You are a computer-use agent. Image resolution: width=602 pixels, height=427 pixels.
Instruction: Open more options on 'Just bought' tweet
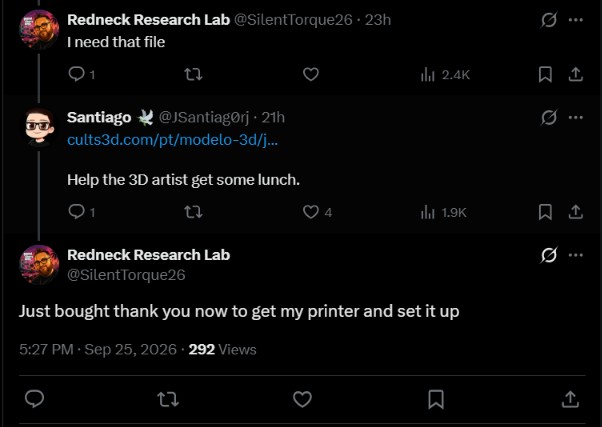[x=576, y=255]
